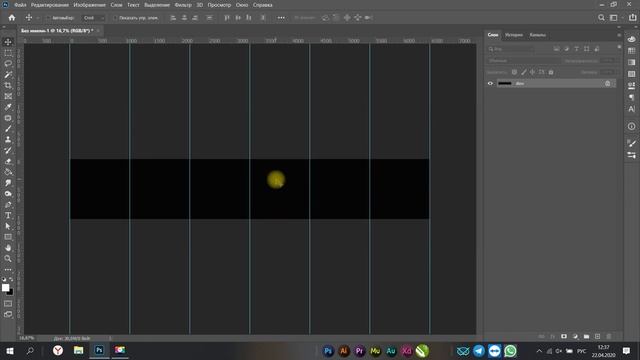Open the Swatches panel grid icon
The height and width of the screenshot is (360, 640).
point(631,51)
